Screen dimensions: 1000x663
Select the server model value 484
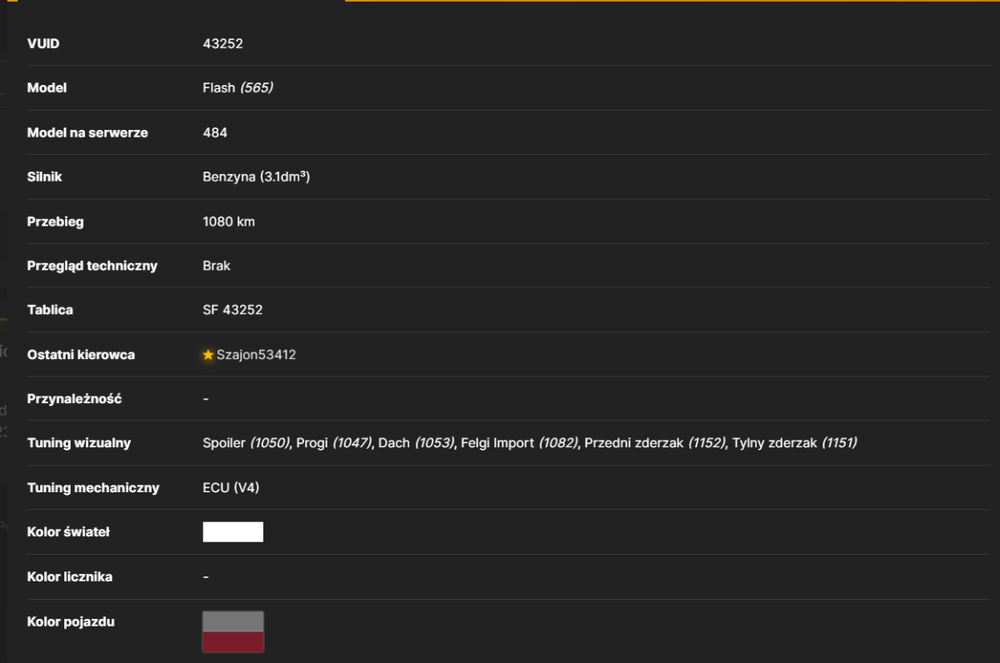point(215,133)
